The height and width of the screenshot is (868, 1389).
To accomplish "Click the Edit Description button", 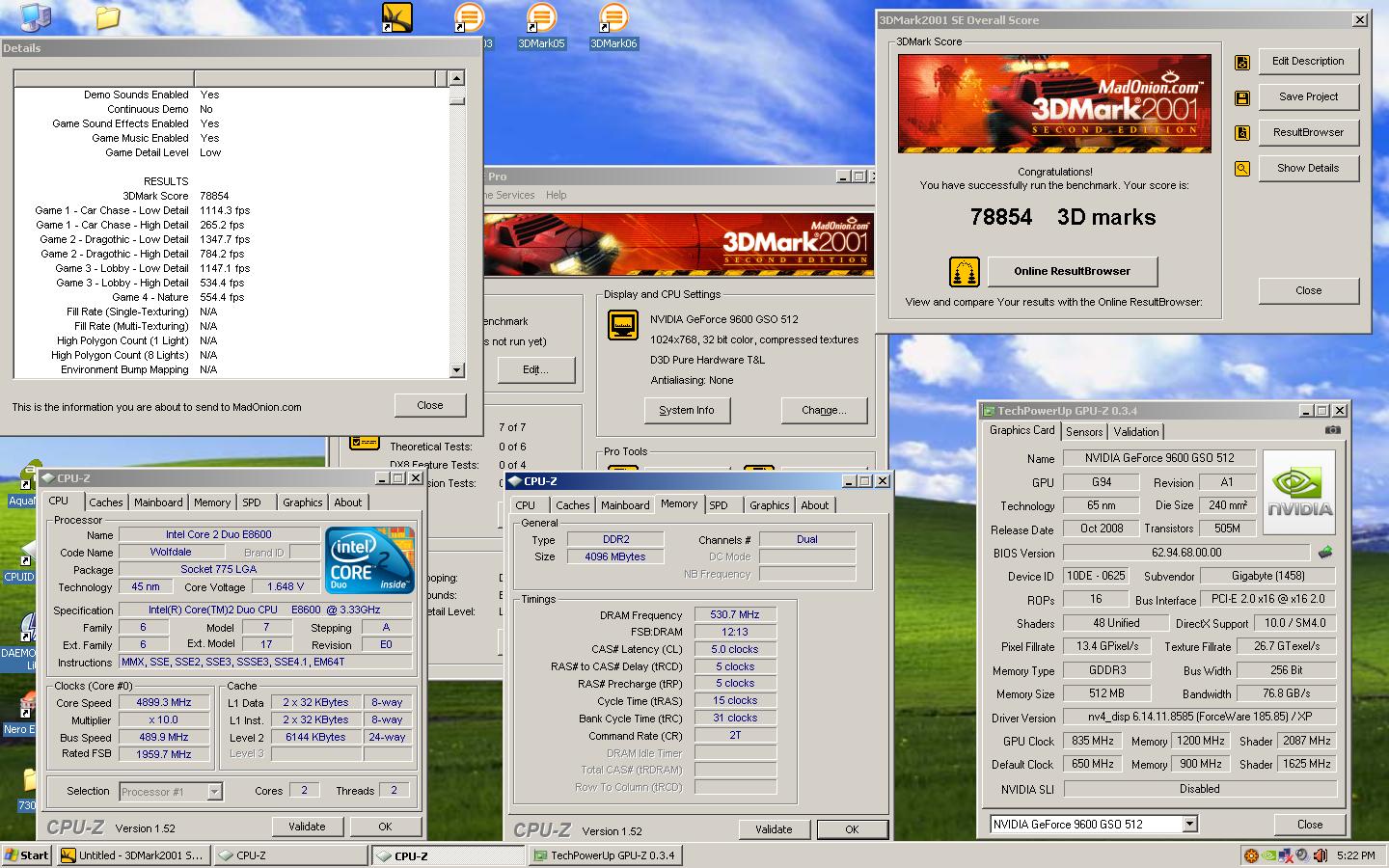I will point(1308,62).
